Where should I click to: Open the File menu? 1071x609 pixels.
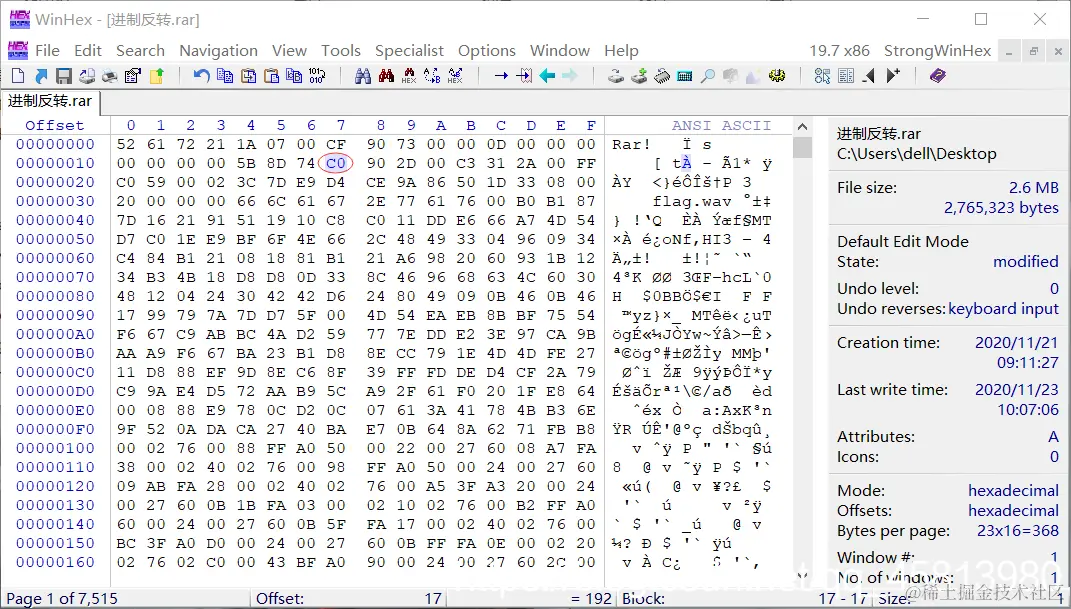47,51
